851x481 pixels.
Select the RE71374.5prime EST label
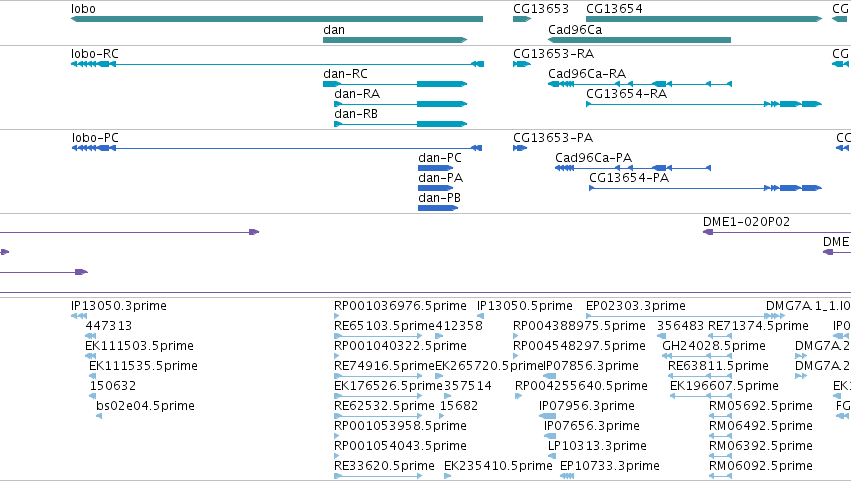(759, 326)
